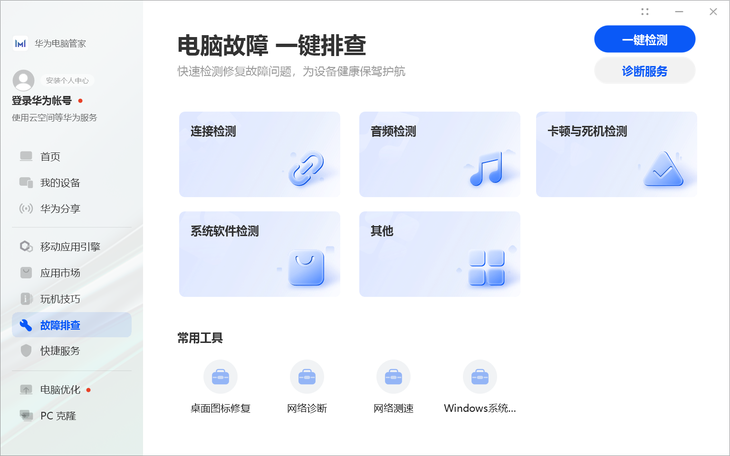Click the 华为分享 broadcast icon

(26, 209)
